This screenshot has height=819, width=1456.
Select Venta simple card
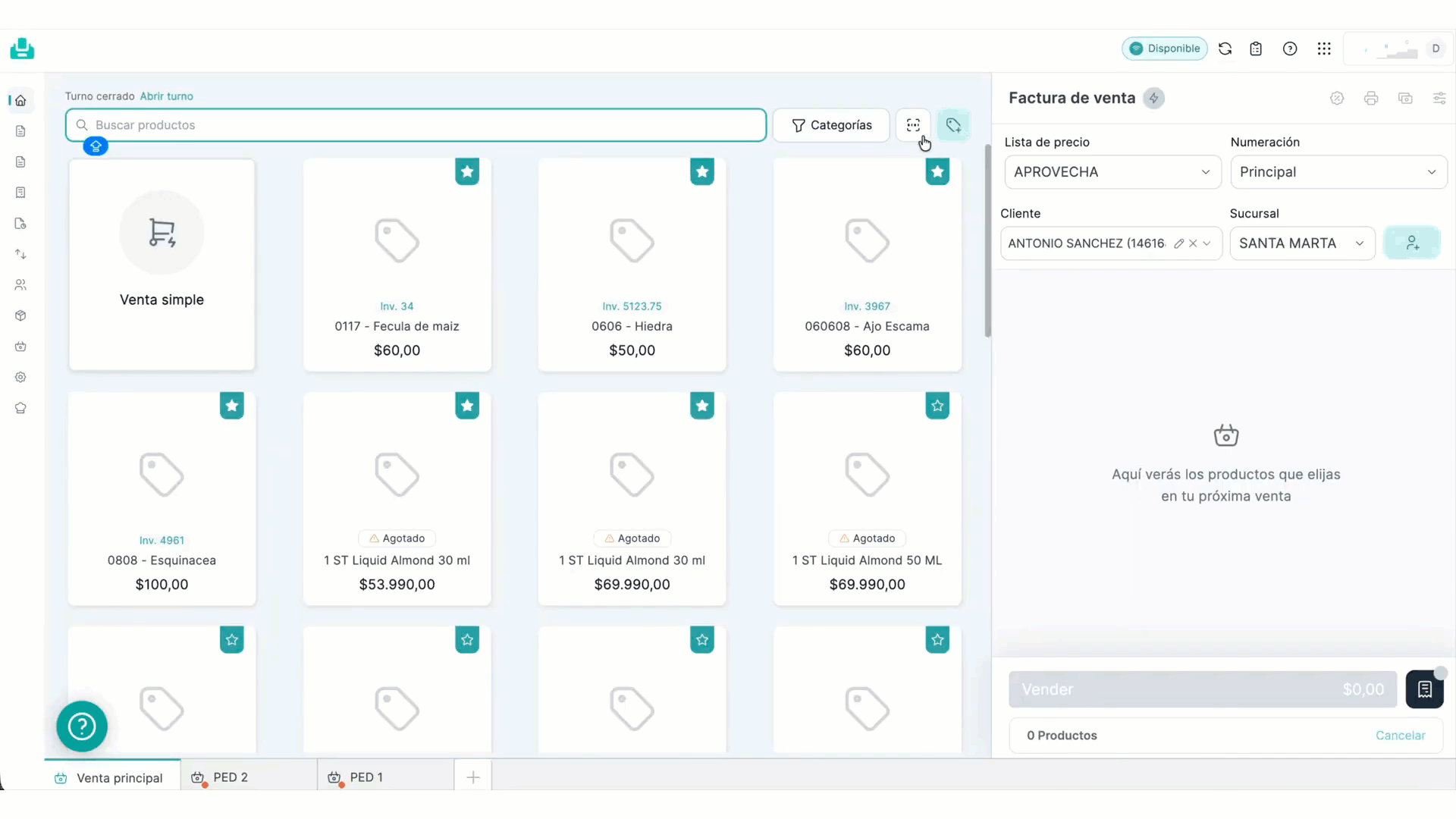point(162,265)
